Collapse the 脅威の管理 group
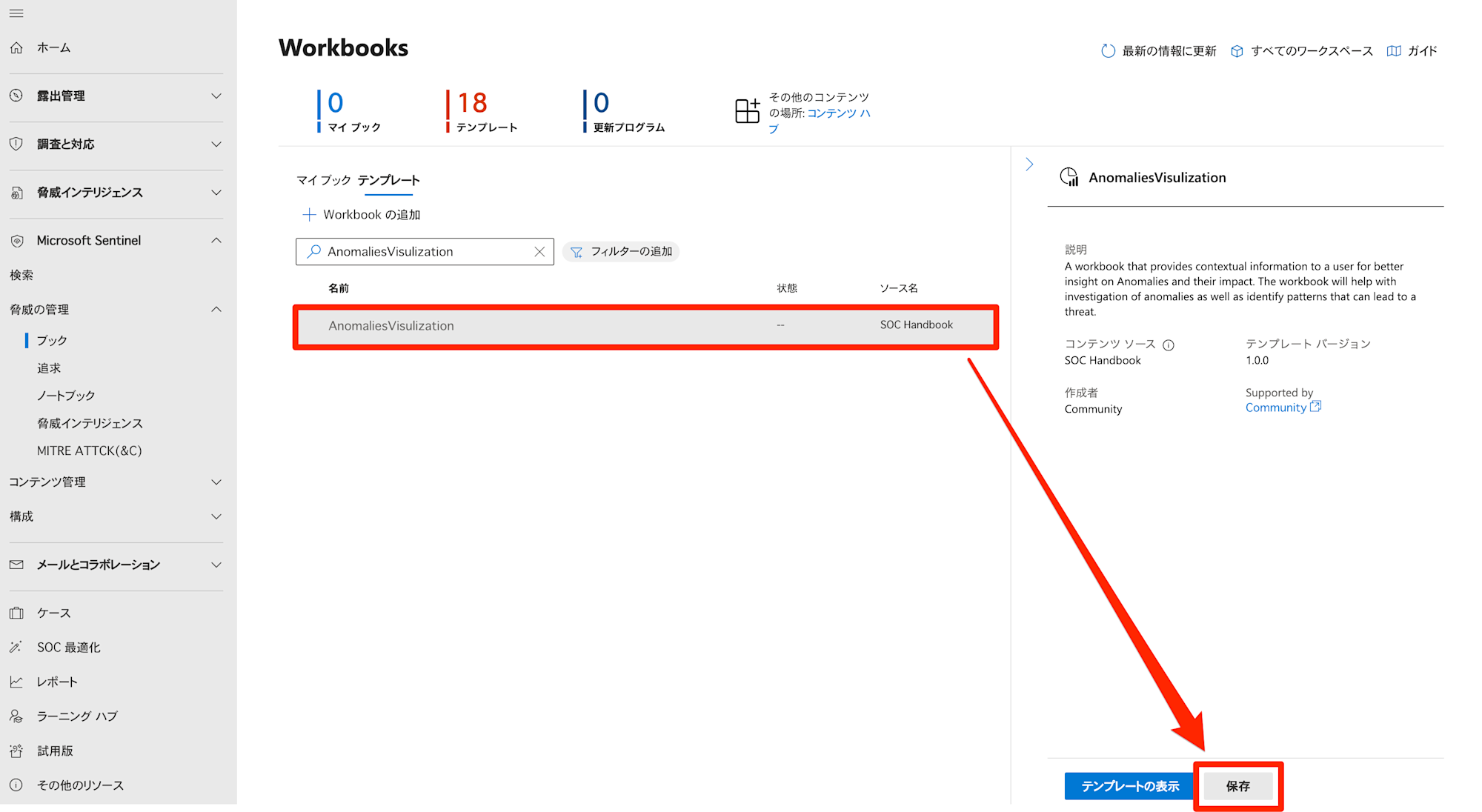The height and width of the screenshot is (812, 1482). (x=216, y=309)
